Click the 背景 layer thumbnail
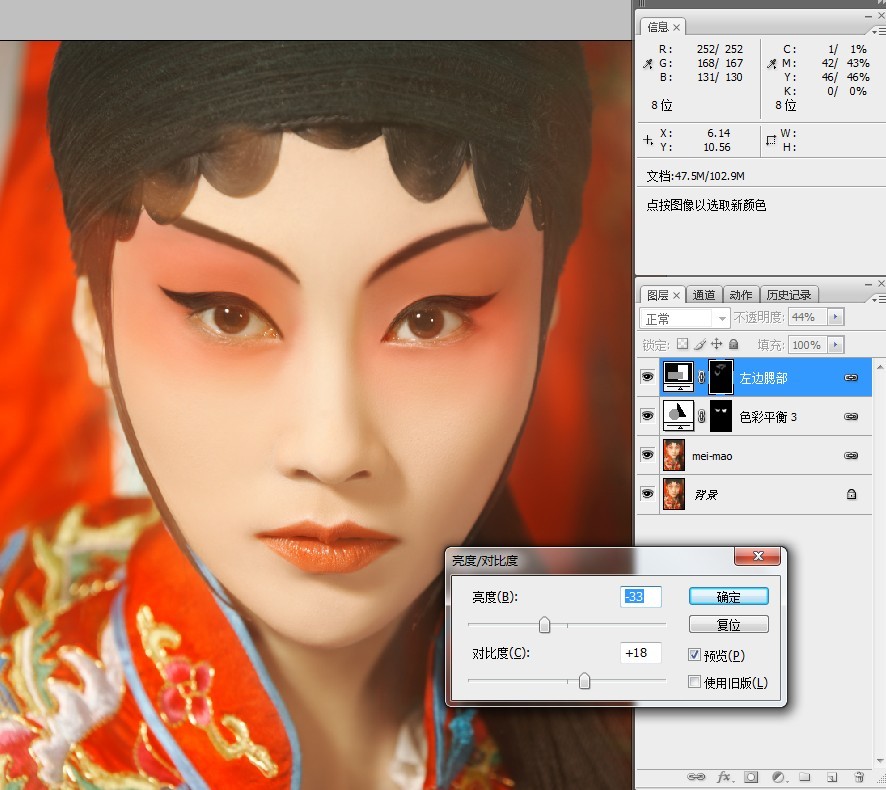 pyautogui.click(x=674, y=494)
